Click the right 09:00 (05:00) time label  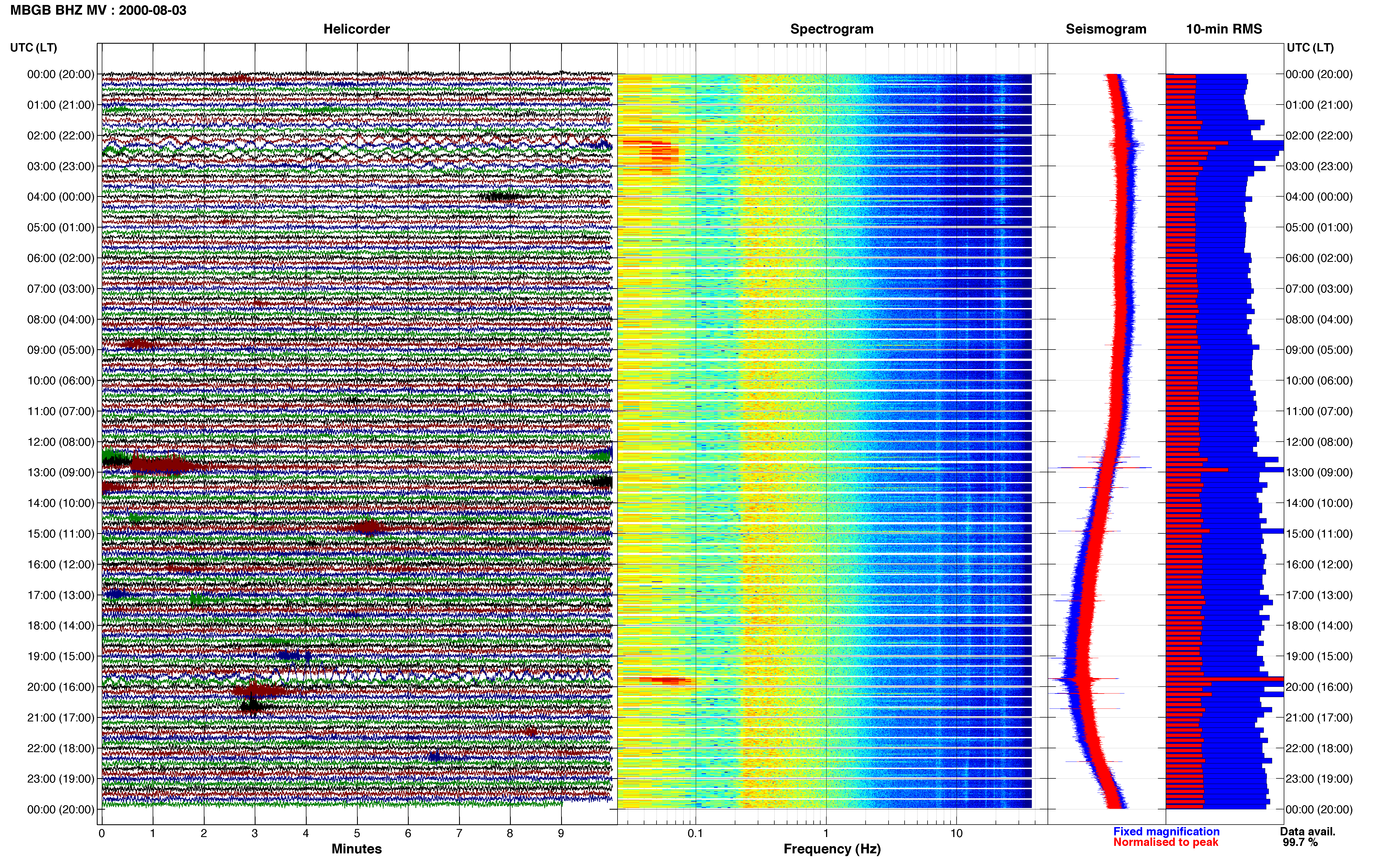1319,350
